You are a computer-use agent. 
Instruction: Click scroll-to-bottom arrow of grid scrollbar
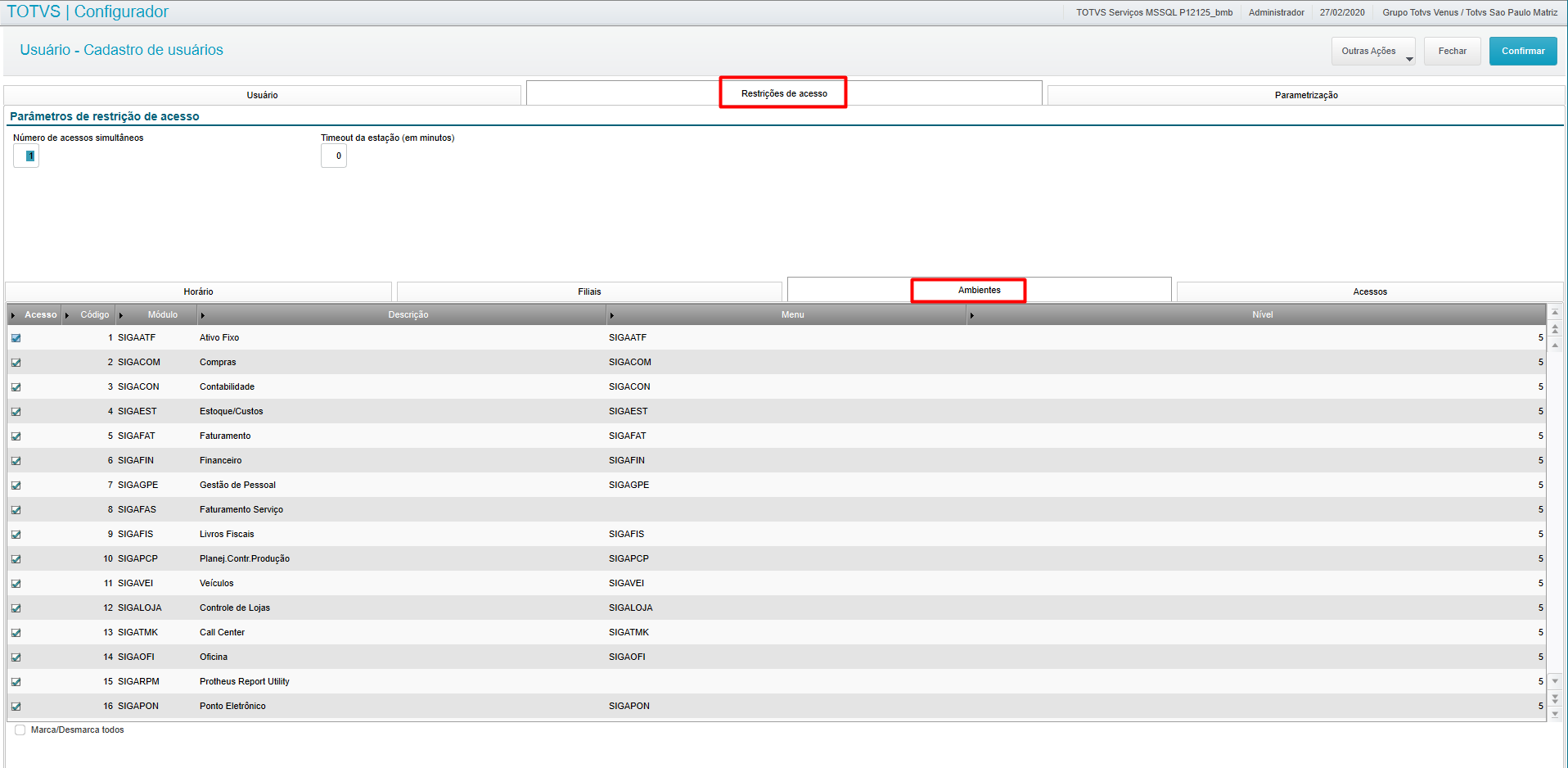1555,714
